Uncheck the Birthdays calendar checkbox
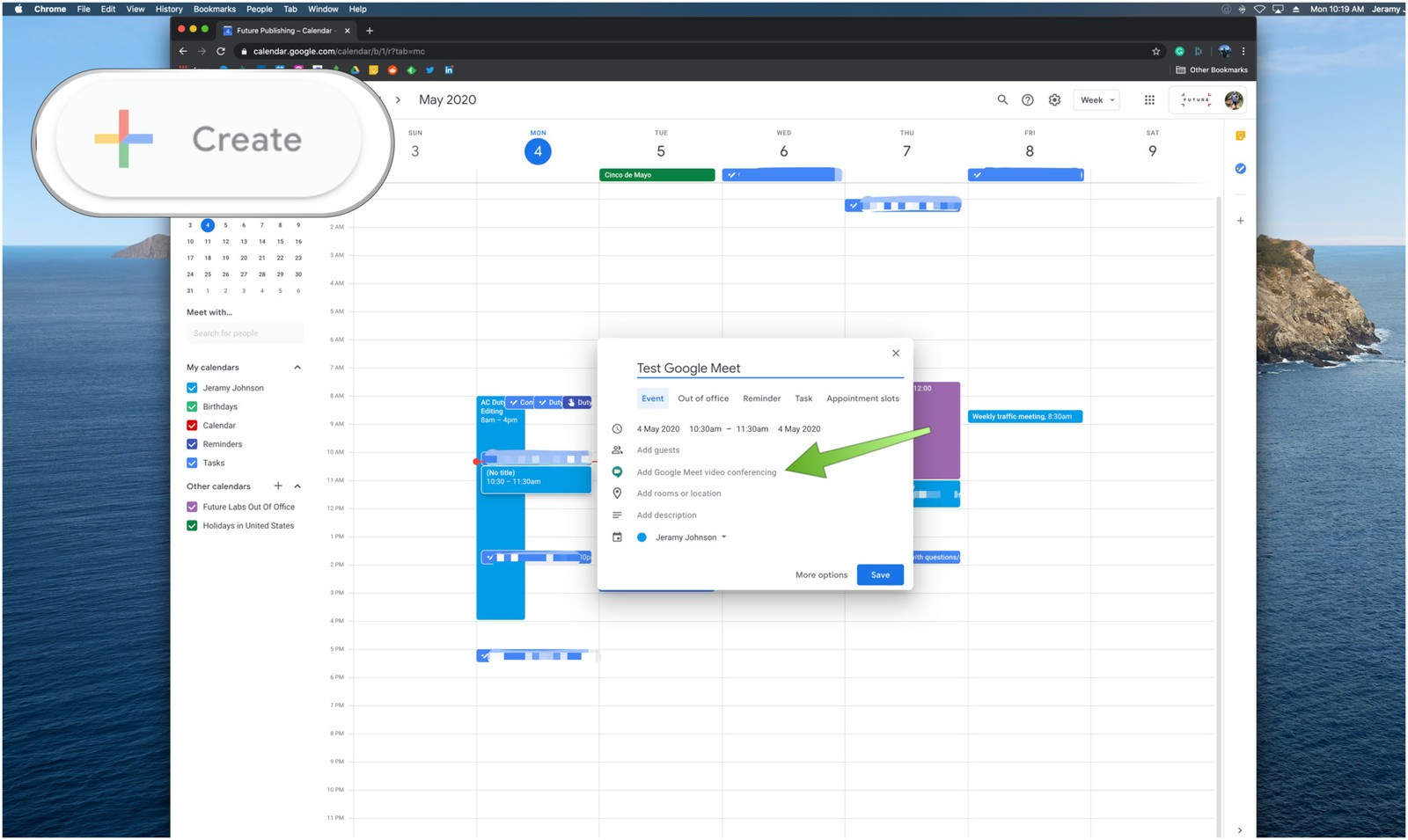Screen dimensions: 1408x840 click(x=192, y=407)
